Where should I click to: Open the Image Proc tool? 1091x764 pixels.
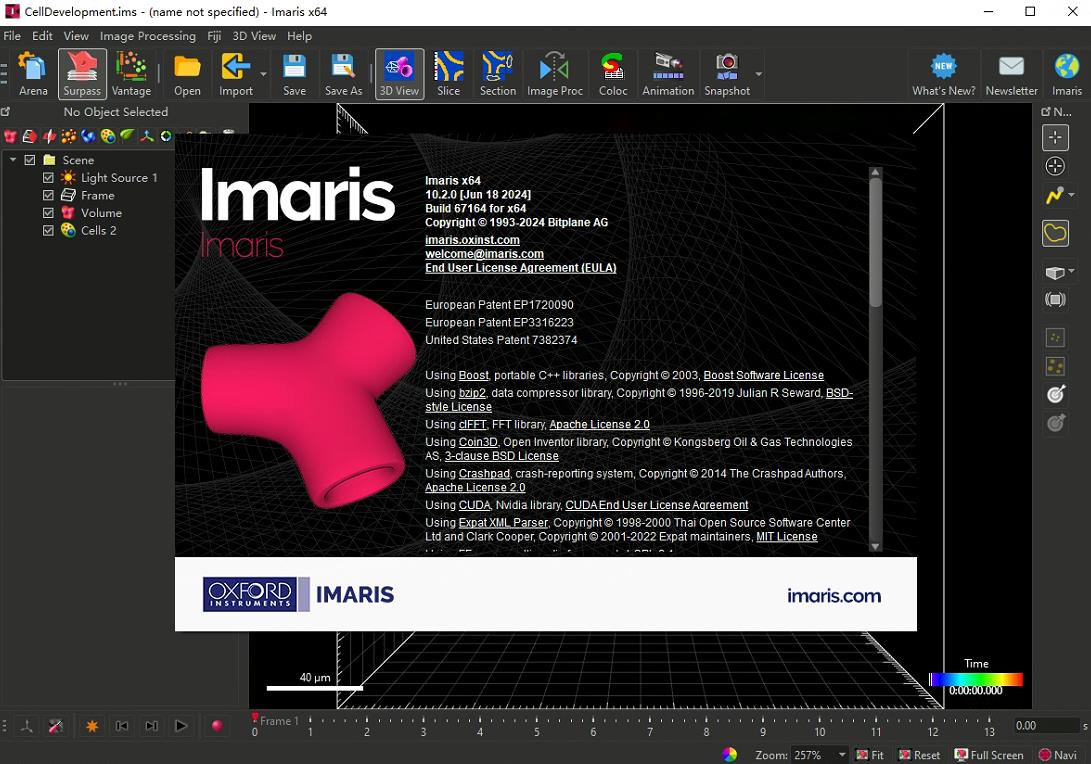tap(555, 74)
